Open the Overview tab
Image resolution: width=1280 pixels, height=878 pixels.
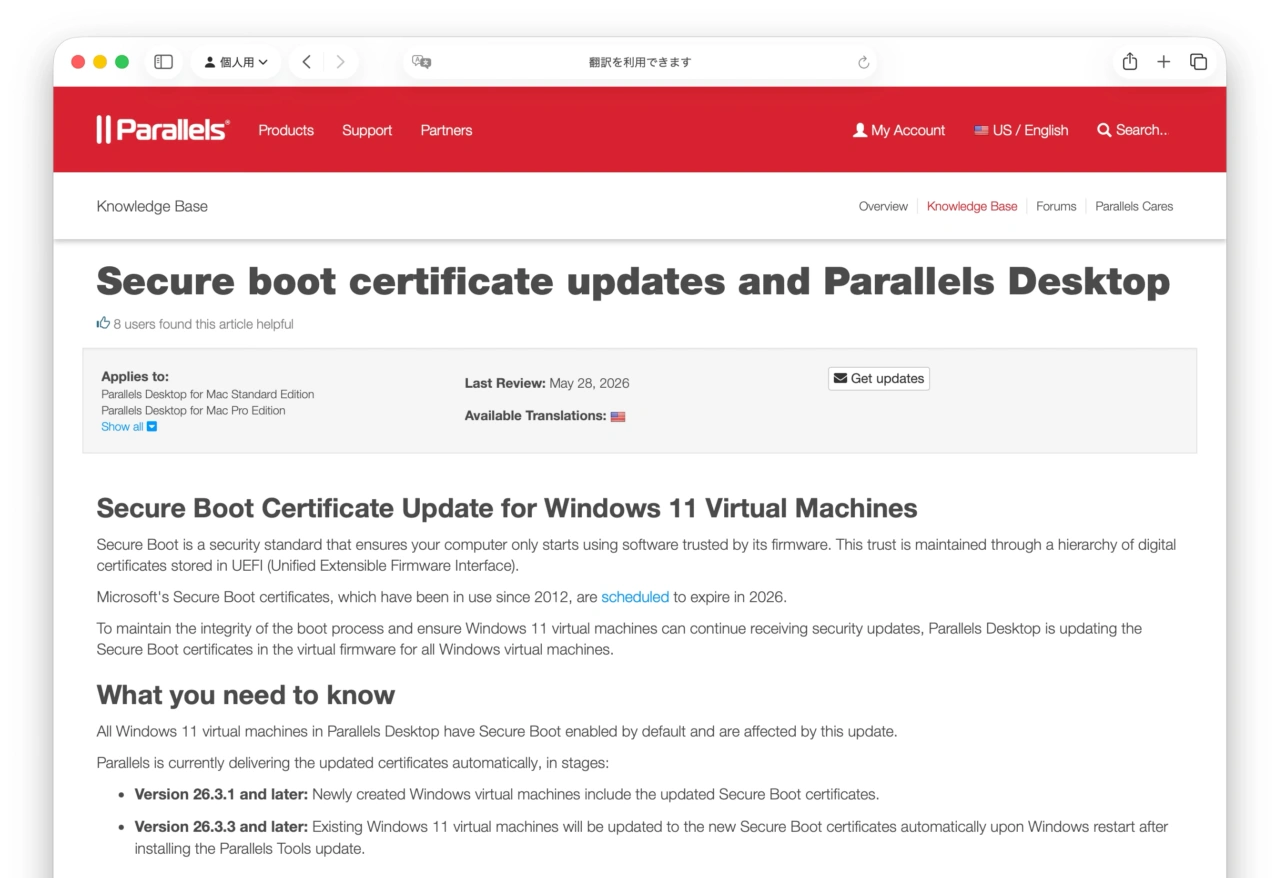point(883,206)
